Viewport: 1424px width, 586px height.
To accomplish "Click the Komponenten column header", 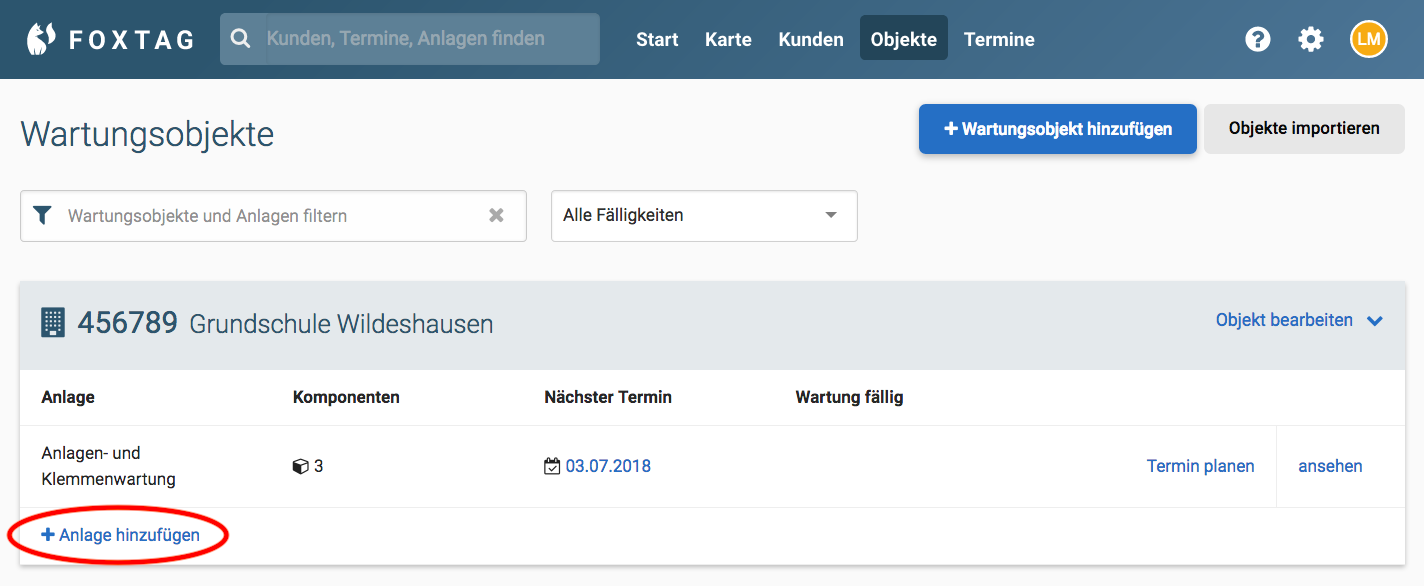I will tap(346, 397).
